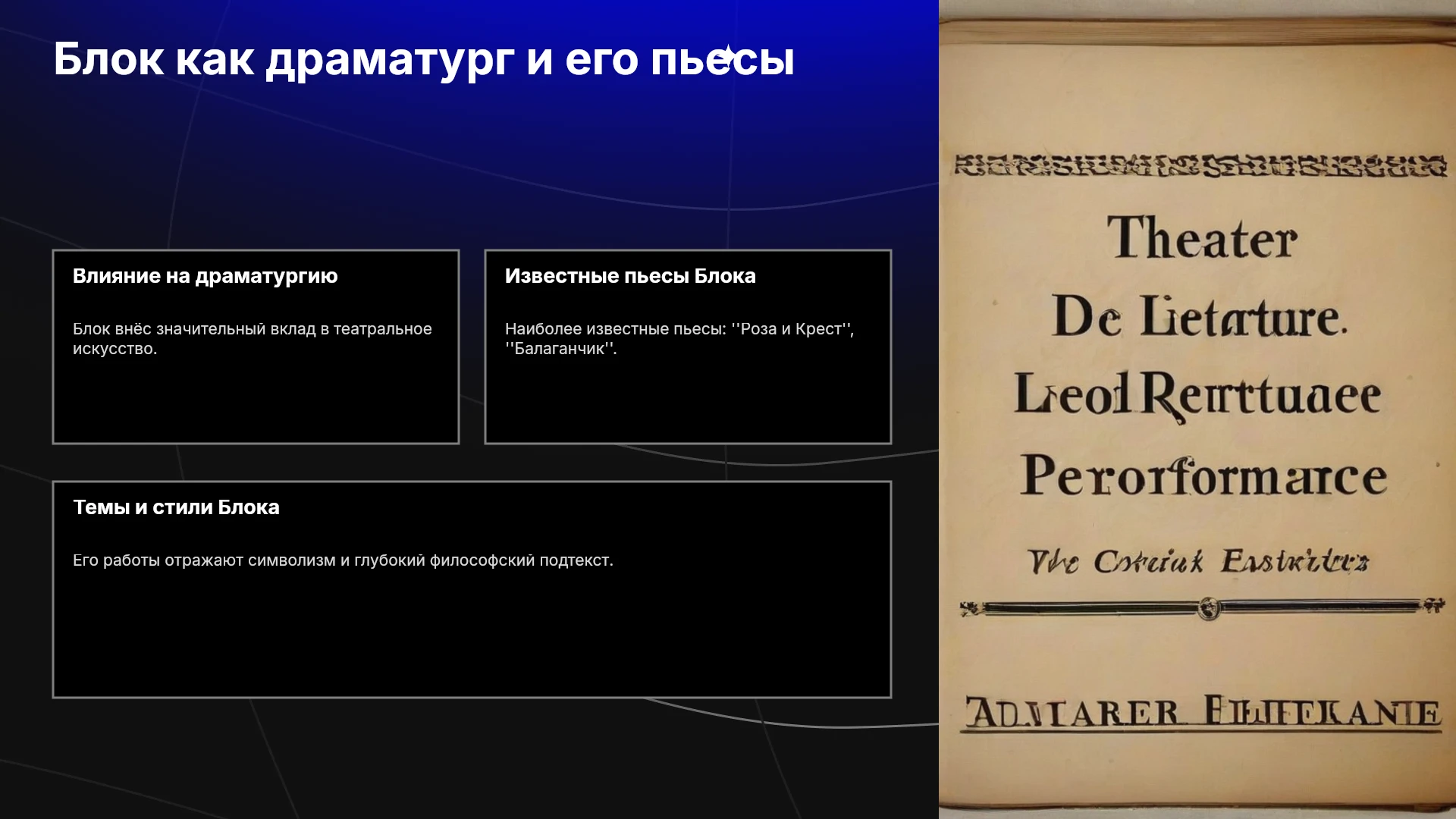Select the heading Известные пьесы Блока
This screenshot has width=1456, height=819.
[630, 276]
